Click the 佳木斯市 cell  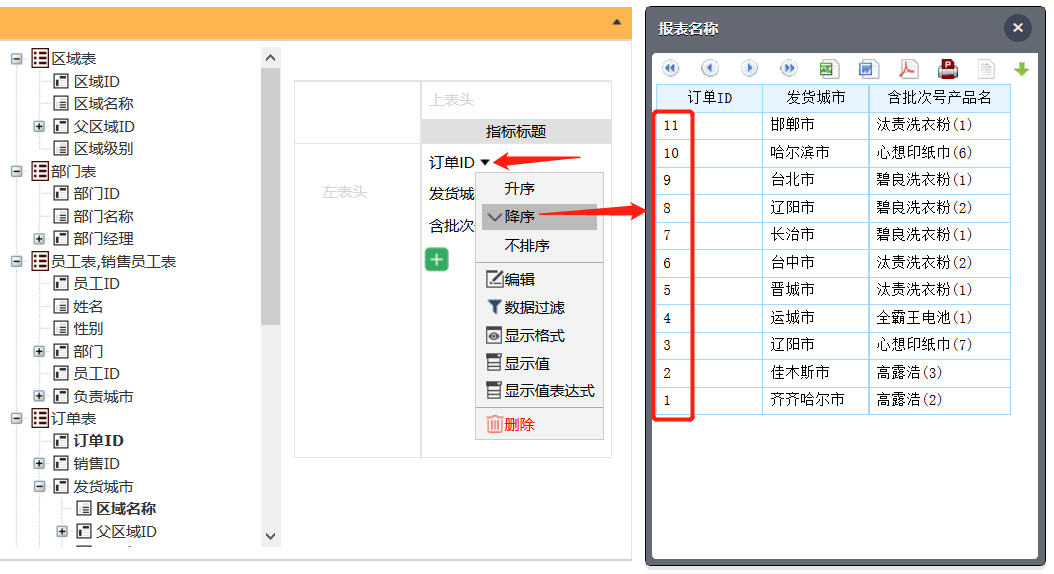click(x=815, y=372)
